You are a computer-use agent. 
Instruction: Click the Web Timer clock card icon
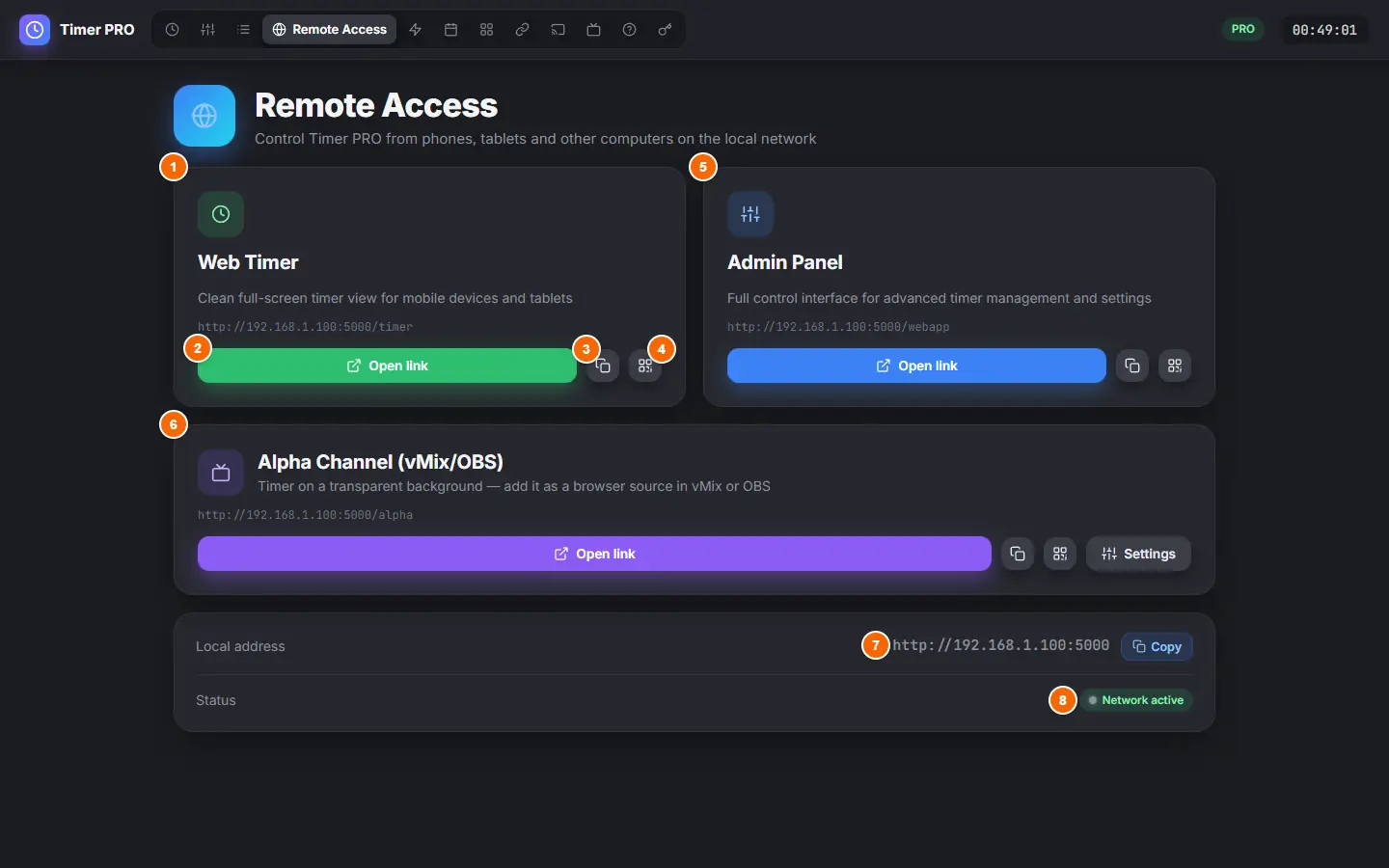[x=221, y=214]
